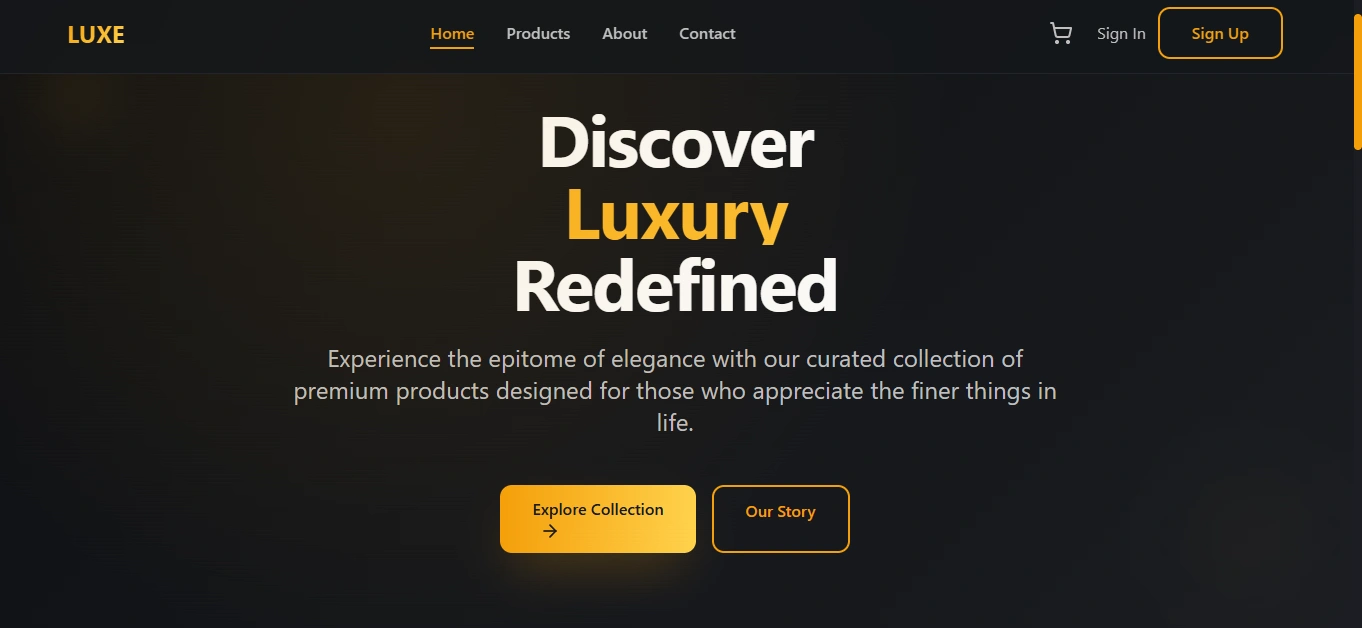Go to the Home nav tab

pyautogui.click(x=452, y=33)
